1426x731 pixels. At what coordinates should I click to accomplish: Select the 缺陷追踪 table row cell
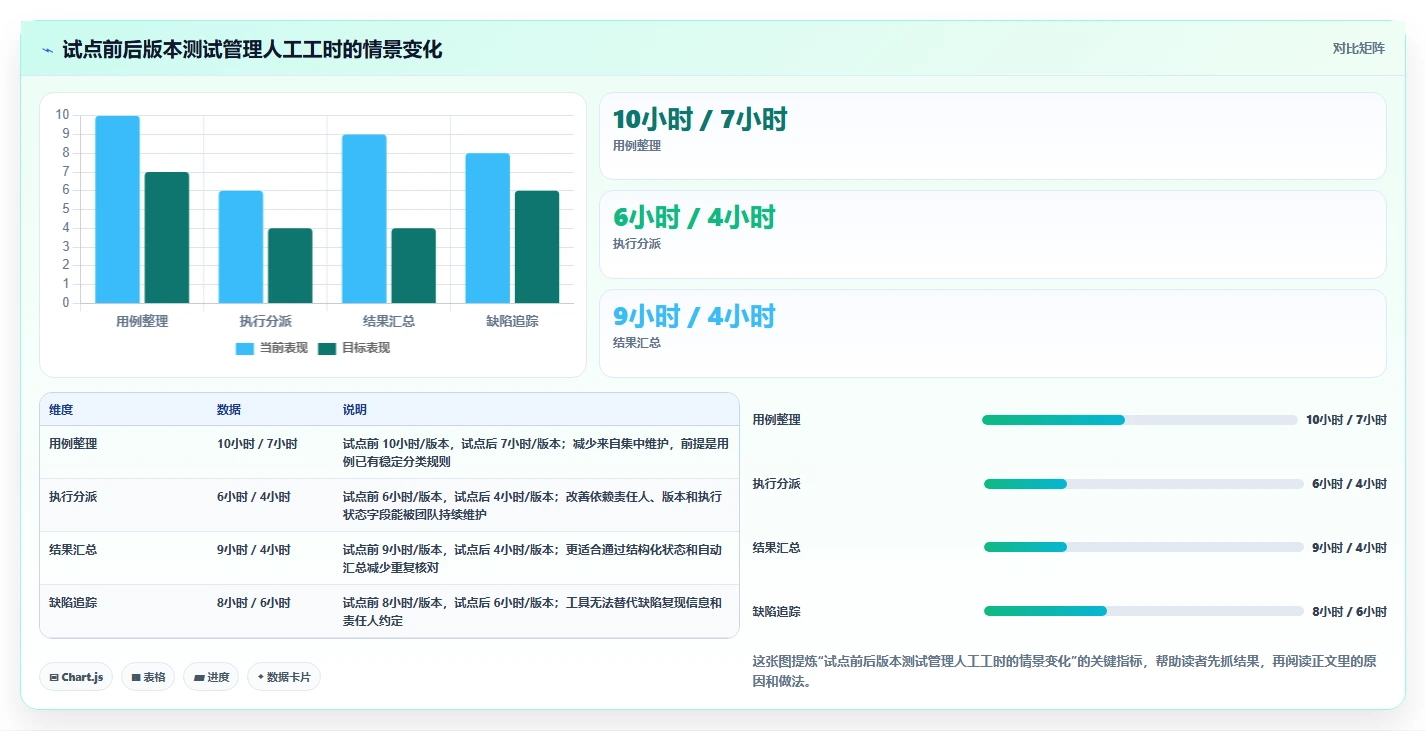tap(73, 602)
